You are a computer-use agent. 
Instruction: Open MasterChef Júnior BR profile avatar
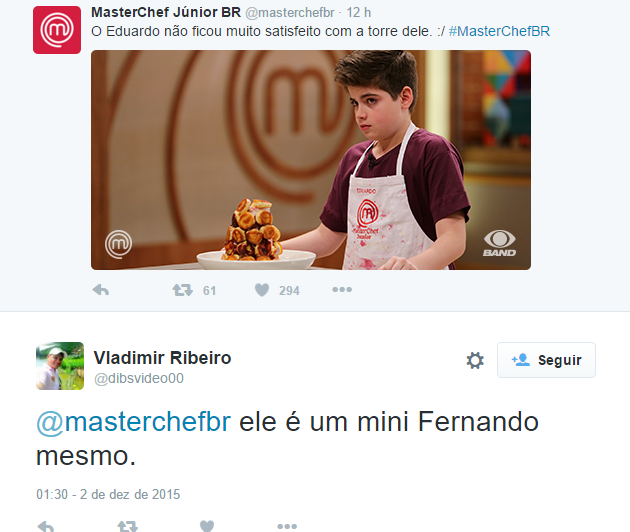point(57,30)
